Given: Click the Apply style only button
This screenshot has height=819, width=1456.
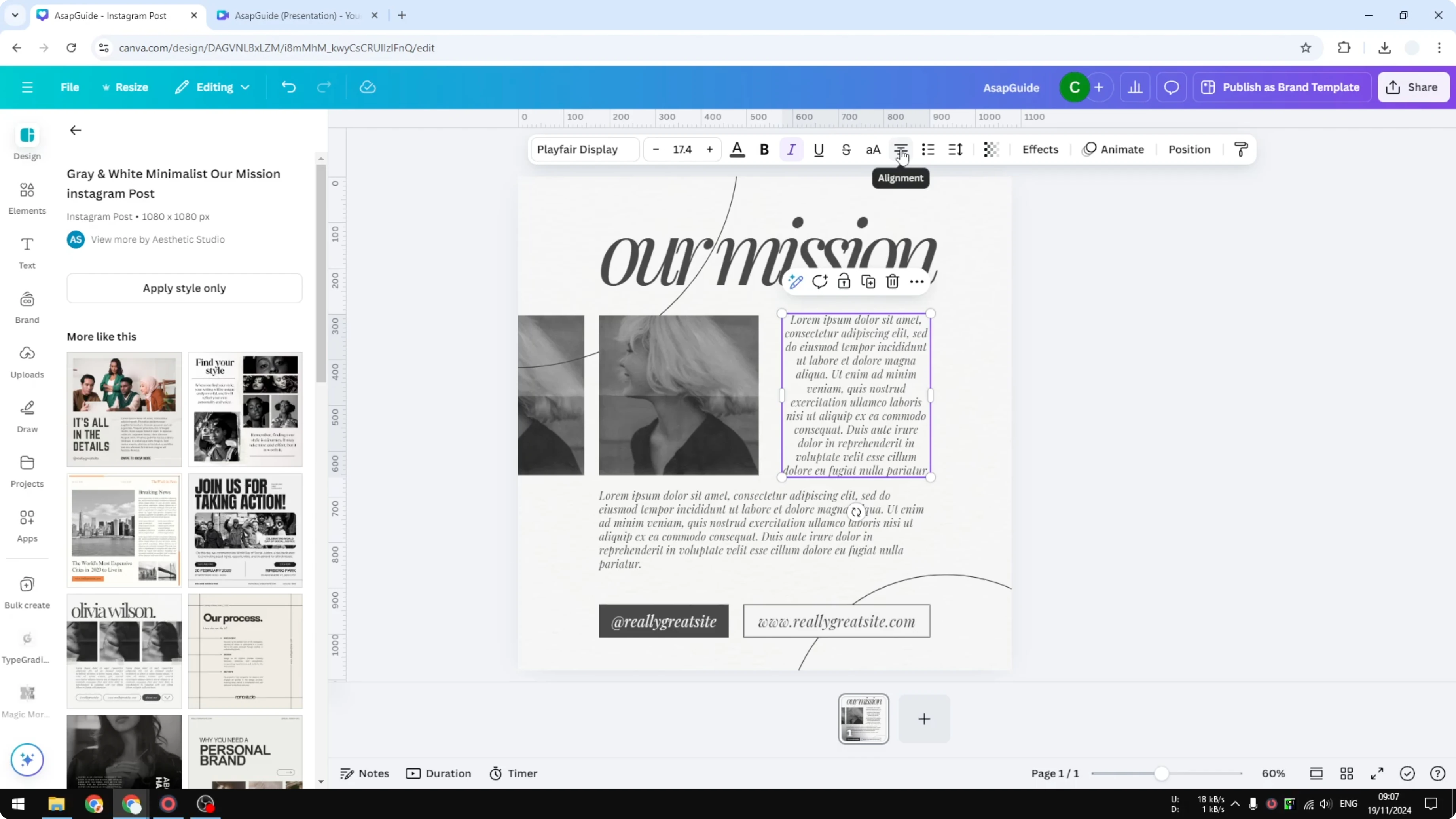Looking at the screenshot, I should 184,288.
